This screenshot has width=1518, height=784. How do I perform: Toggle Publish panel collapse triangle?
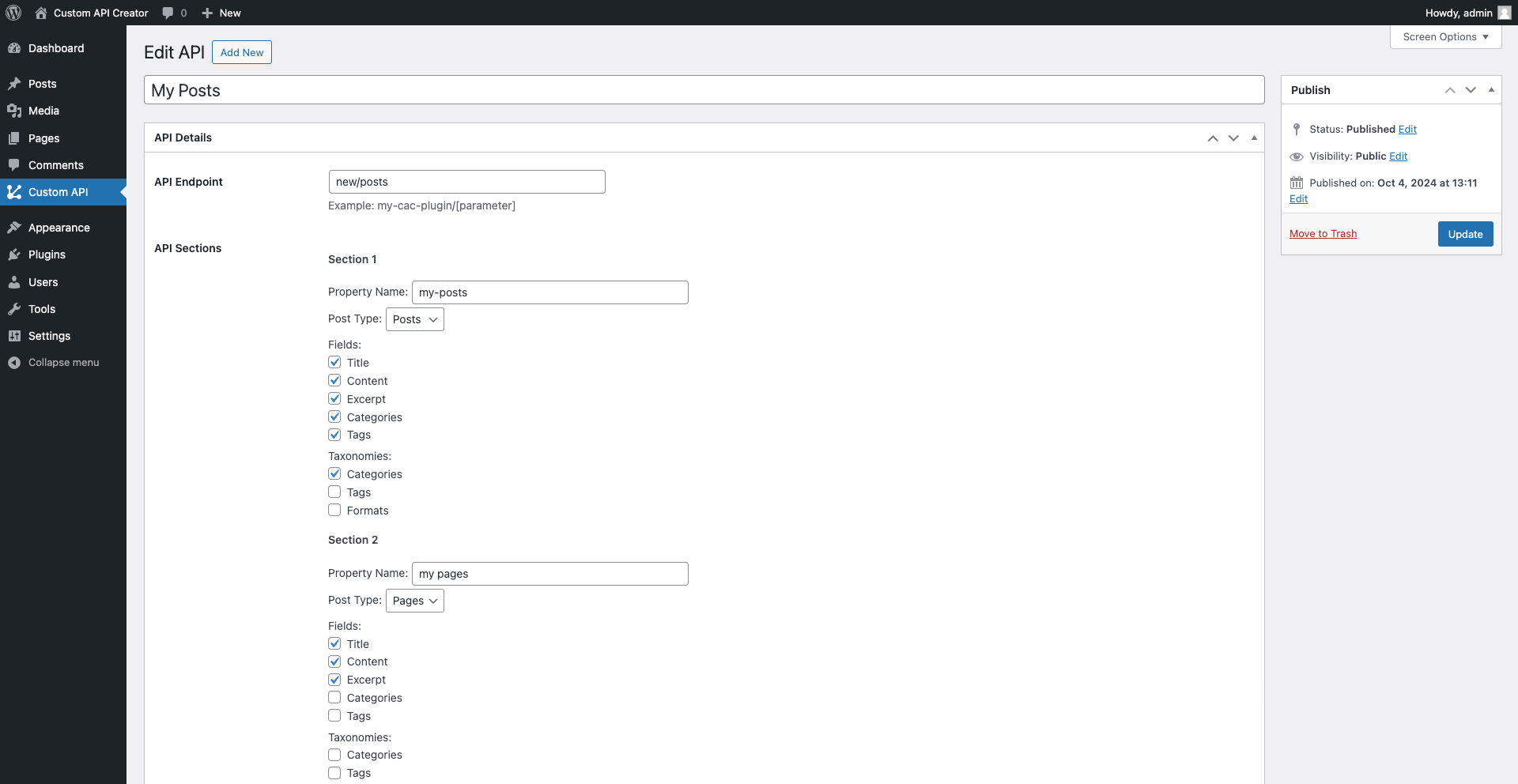(x=1491, y=90)
